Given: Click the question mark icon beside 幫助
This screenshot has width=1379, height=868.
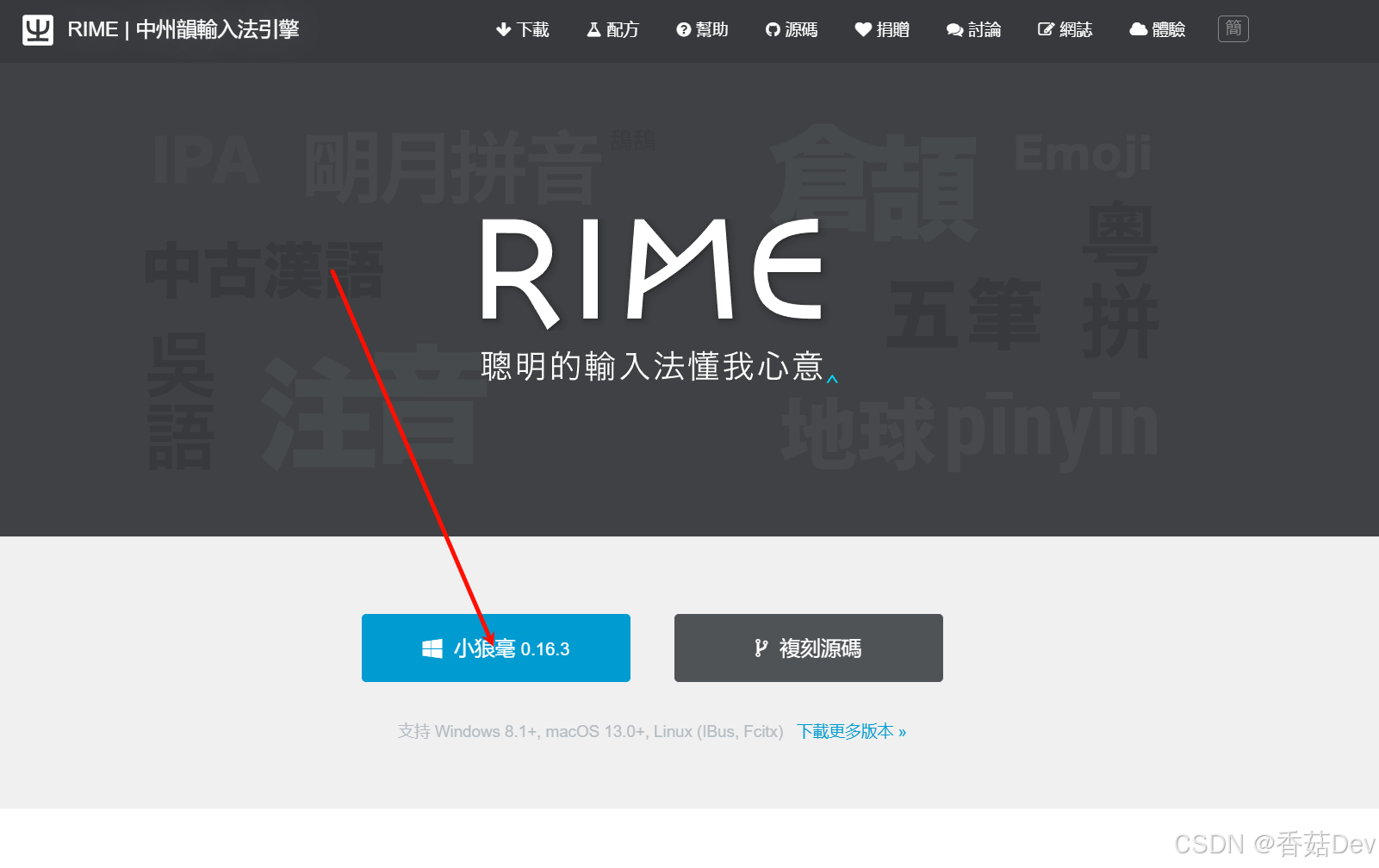Looking at the screenshot, I should [683, 30].
